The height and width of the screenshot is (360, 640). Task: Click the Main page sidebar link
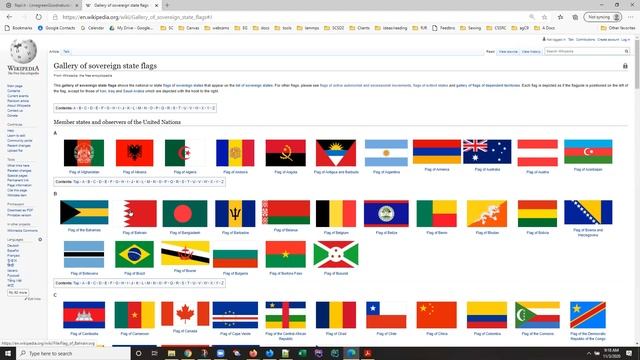15,86
